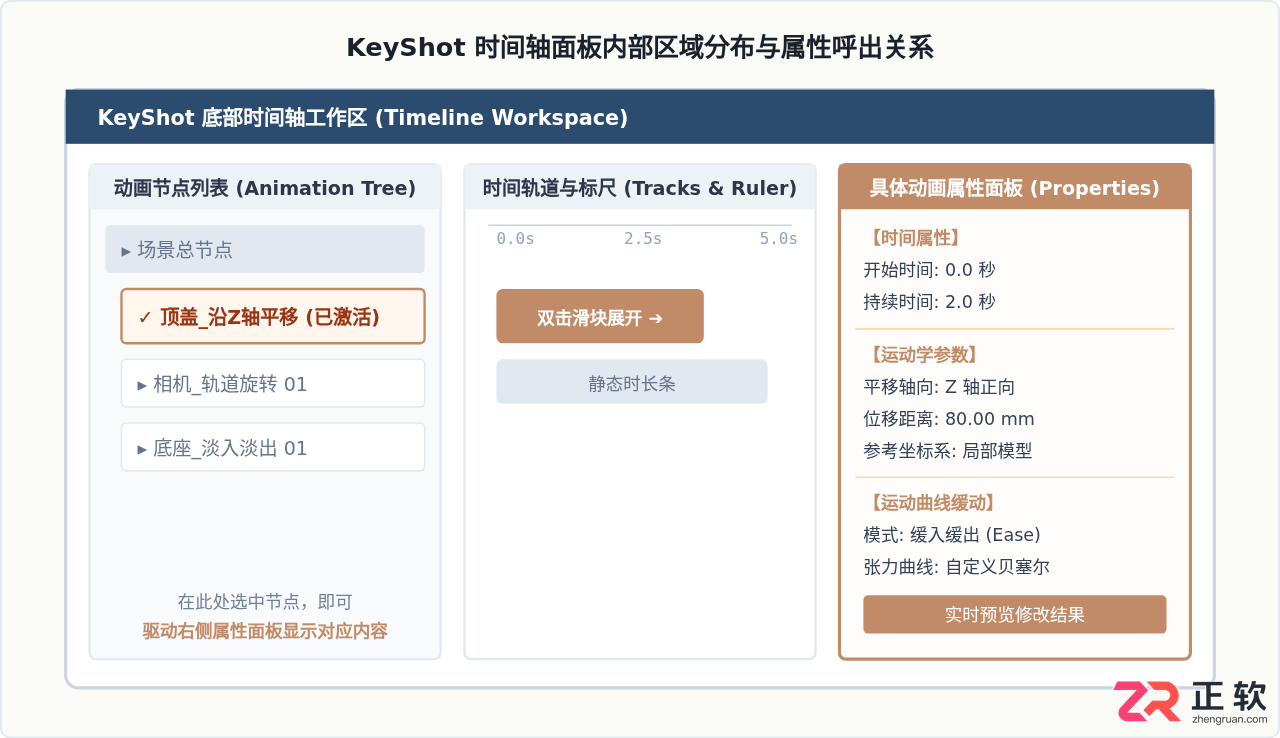Select the 顶盖_沿Z轴平移 (已激活) node label

click(x=270, y=318)
